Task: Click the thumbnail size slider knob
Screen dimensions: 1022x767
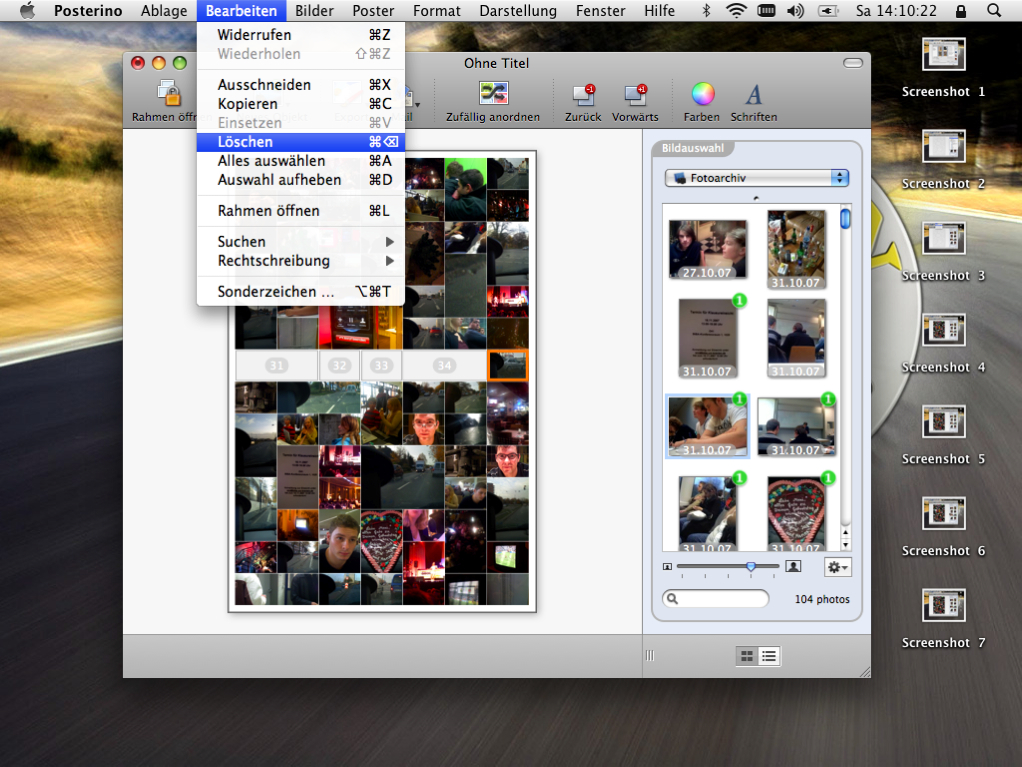Action: tap(751, 567)
